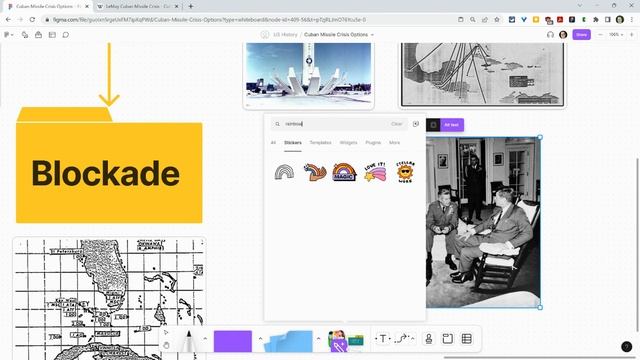Select the white monument photo

click(x=309, y=75)
